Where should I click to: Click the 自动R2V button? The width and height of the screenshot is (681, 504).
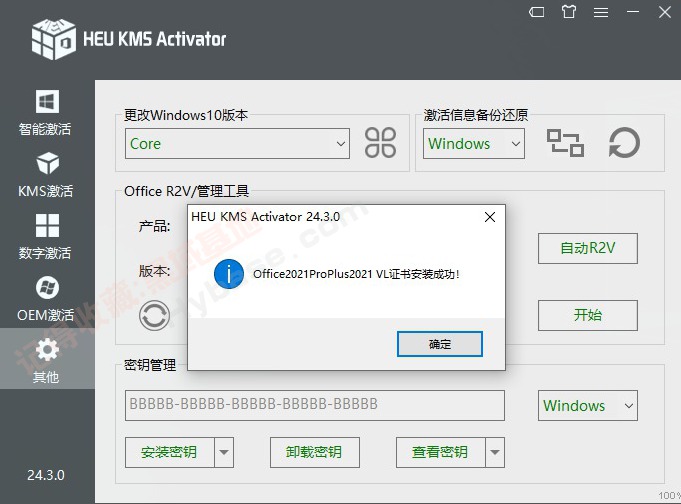point(588,249)
